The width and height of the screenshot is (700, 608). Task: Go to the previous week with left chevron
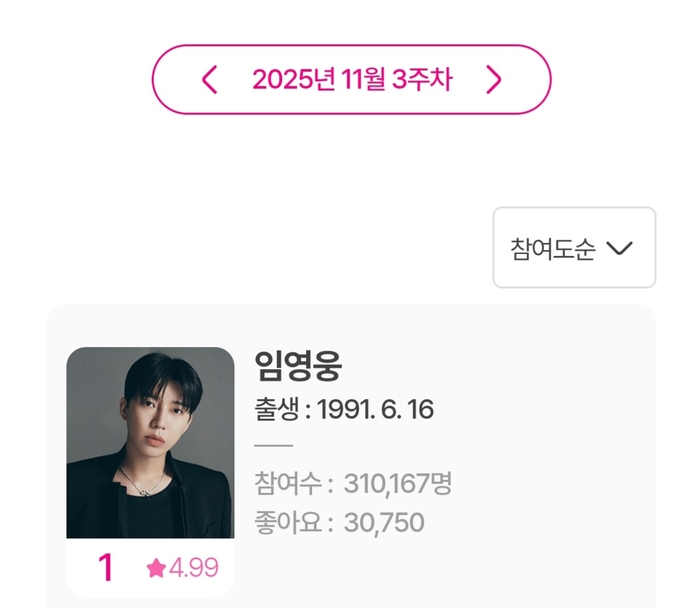click(x=209, y=80)
